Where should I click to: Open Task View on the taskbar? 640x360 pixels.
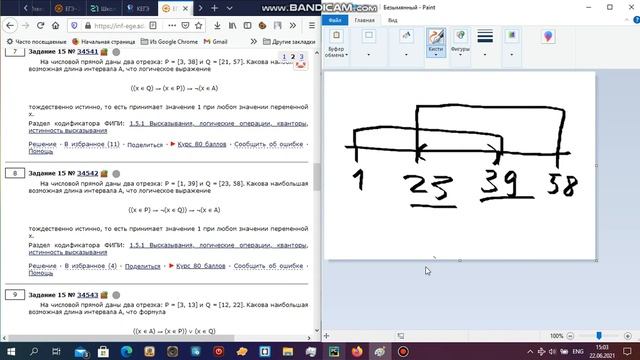click(56, 351)
